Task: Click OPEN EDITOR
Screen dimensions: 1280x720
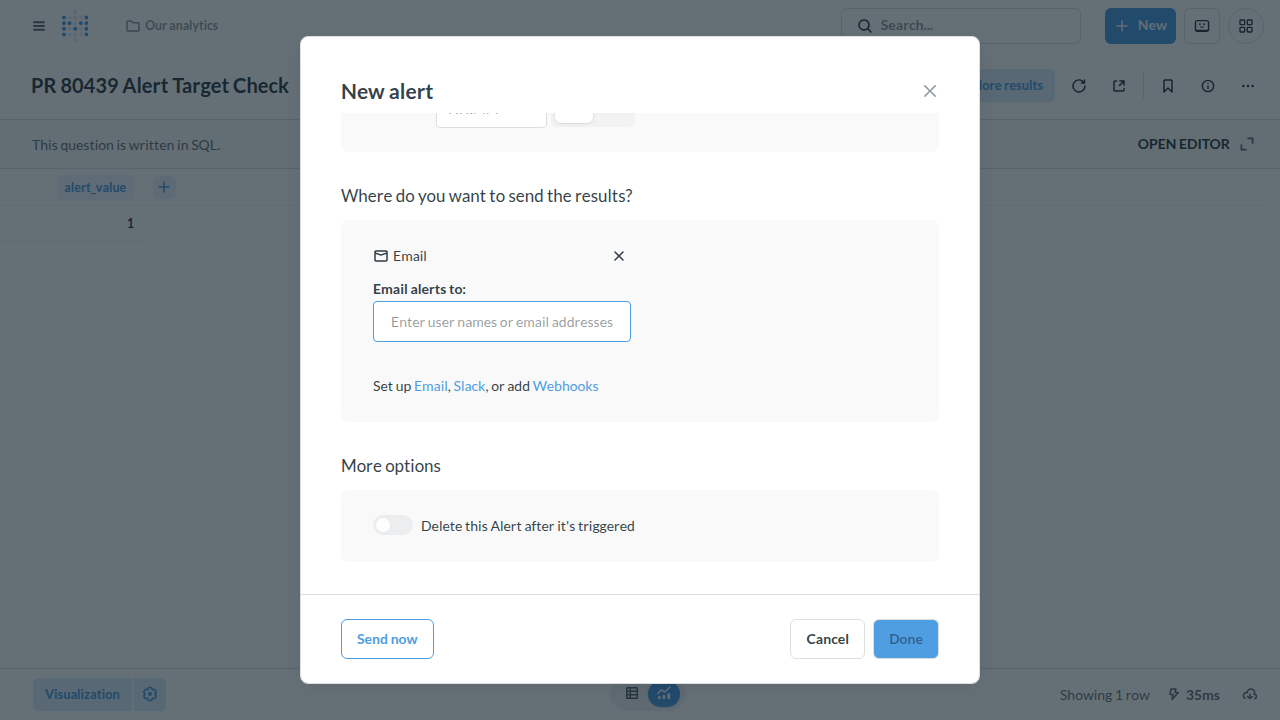Action: tap(1184, 144)
